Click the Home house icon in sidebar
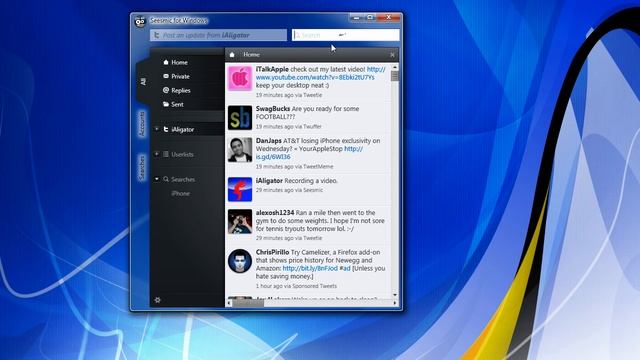 tap(166, 62)
